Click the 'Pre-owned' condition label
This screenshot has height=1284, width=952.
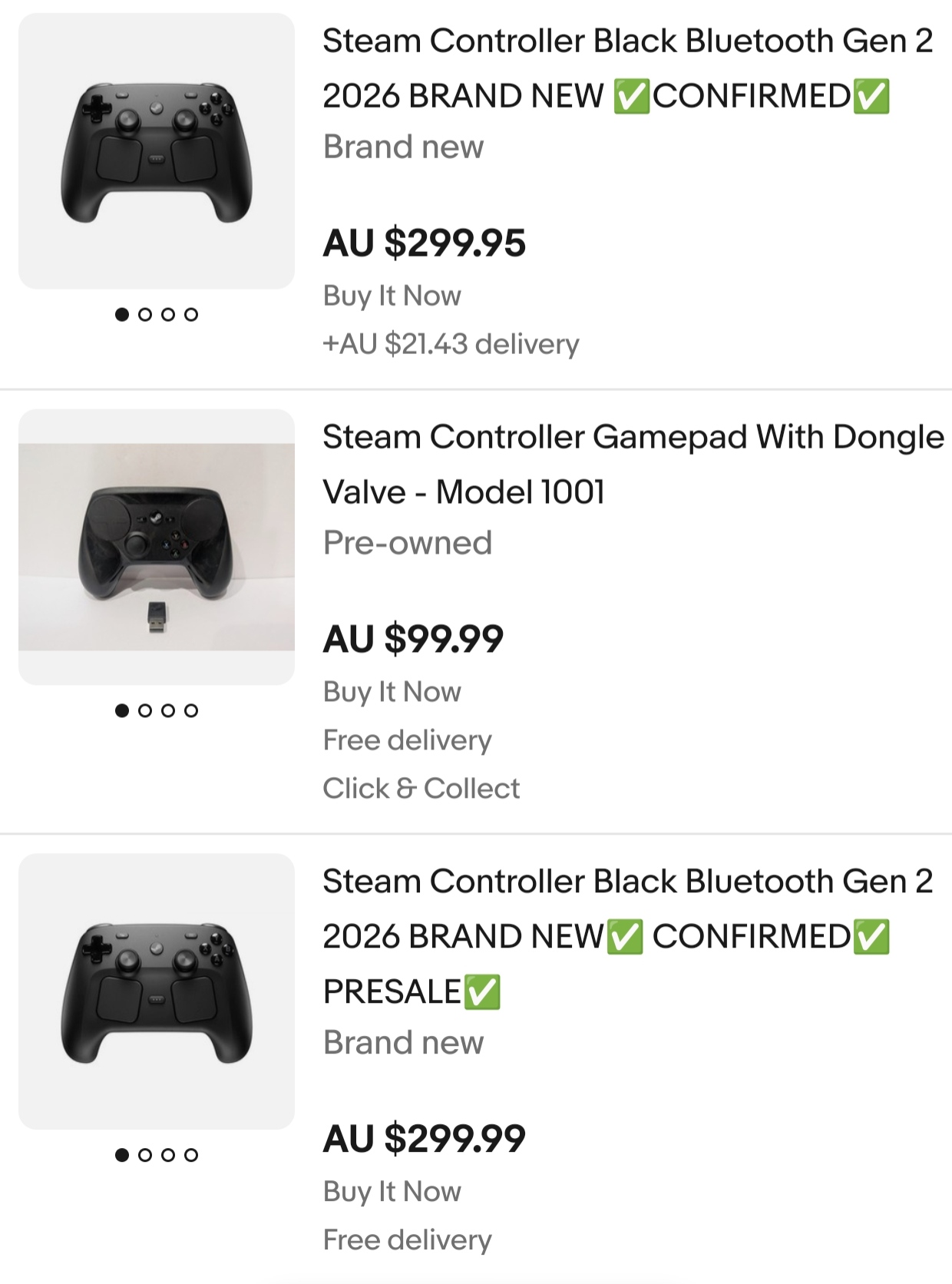408,543
